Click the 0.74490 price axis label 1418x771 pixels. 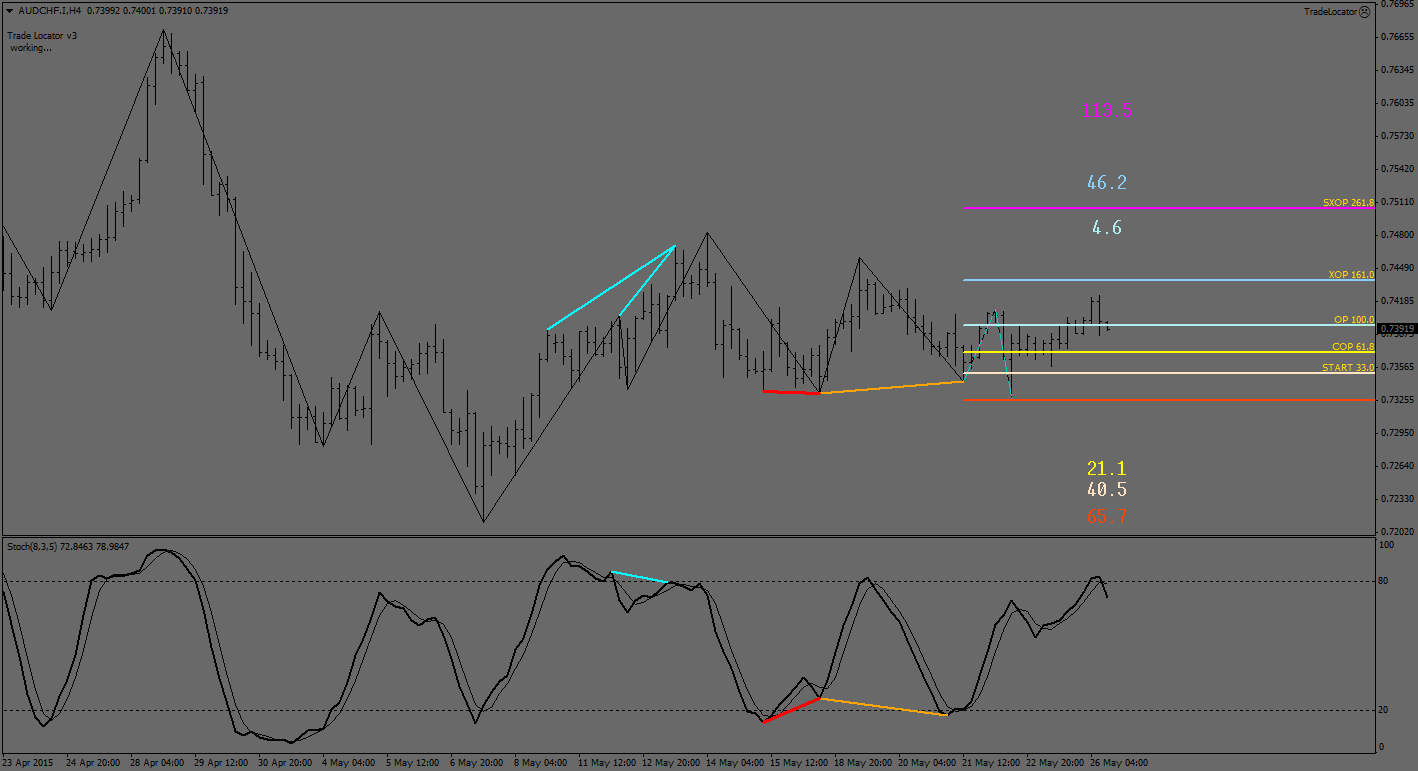1396,268
